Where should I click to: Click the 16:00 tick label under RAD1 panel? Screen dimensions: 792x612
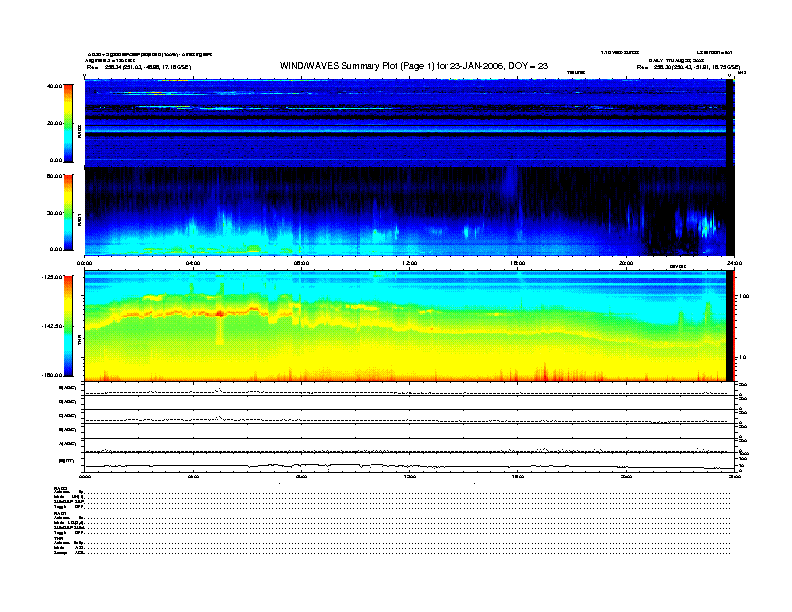[x=518, y=263]
